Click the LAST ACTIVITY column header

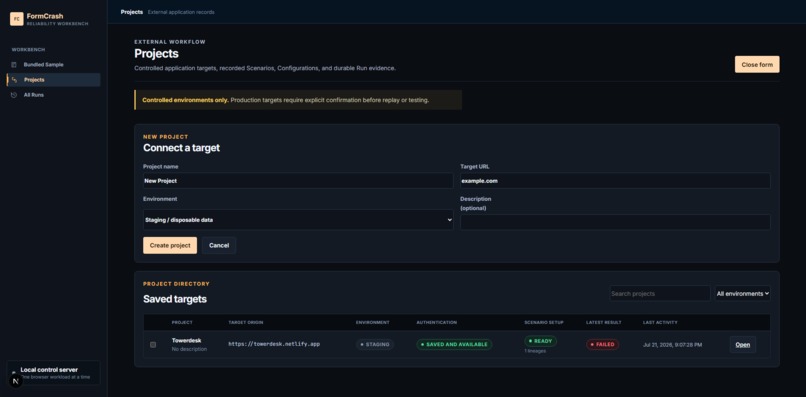(x=660, y=322)
